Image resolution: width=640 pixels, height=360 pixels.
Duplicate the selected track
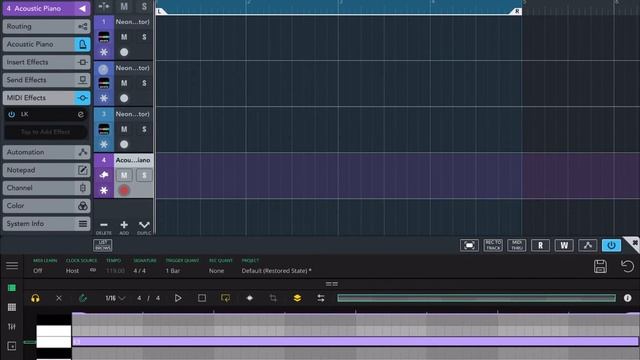144,227
